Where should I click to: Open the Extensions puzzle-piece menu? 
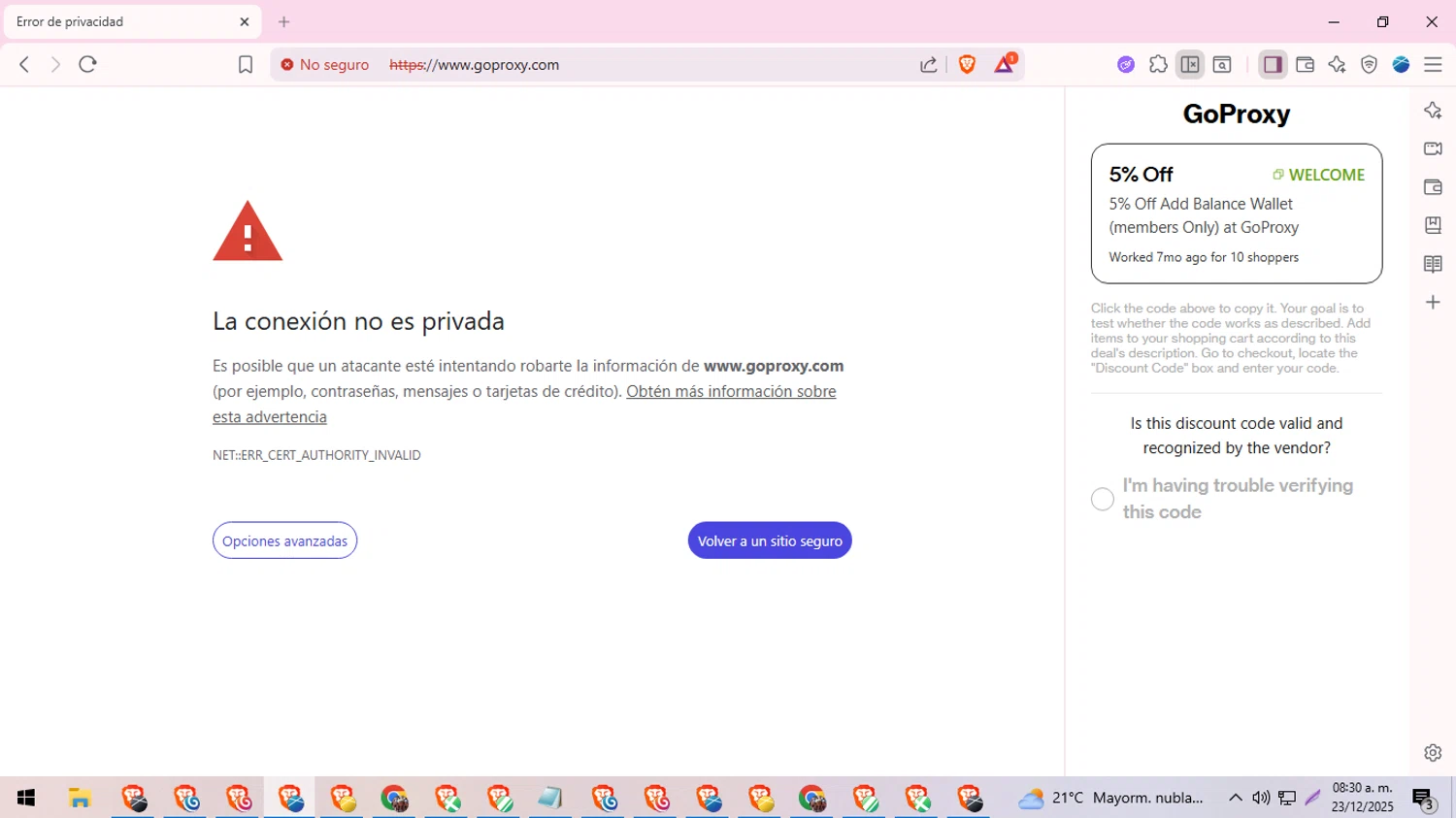click(1158, 65)
